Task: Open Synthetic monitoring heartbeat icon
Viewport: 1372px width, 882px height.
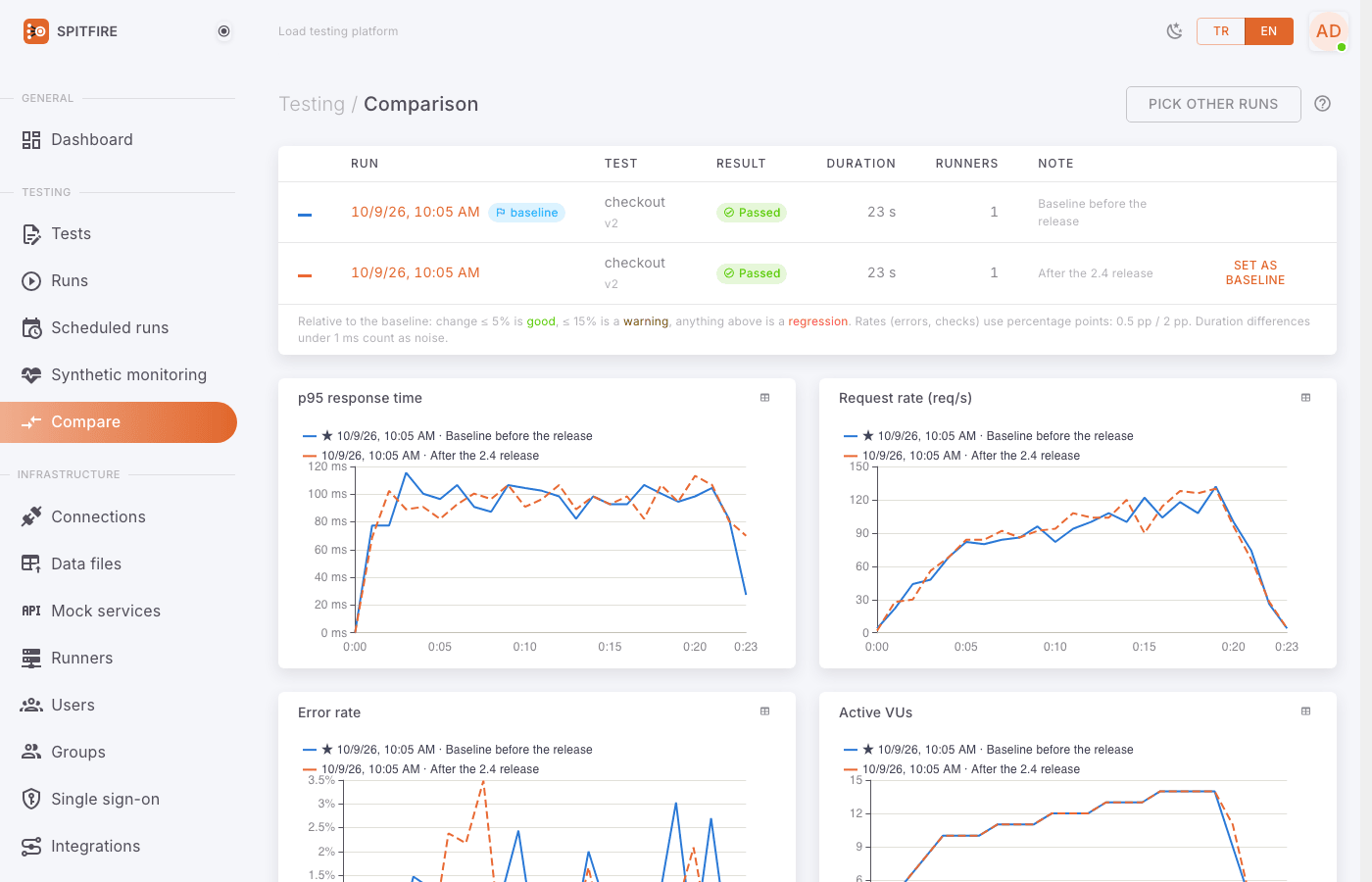Action: [x=31, y=375]
